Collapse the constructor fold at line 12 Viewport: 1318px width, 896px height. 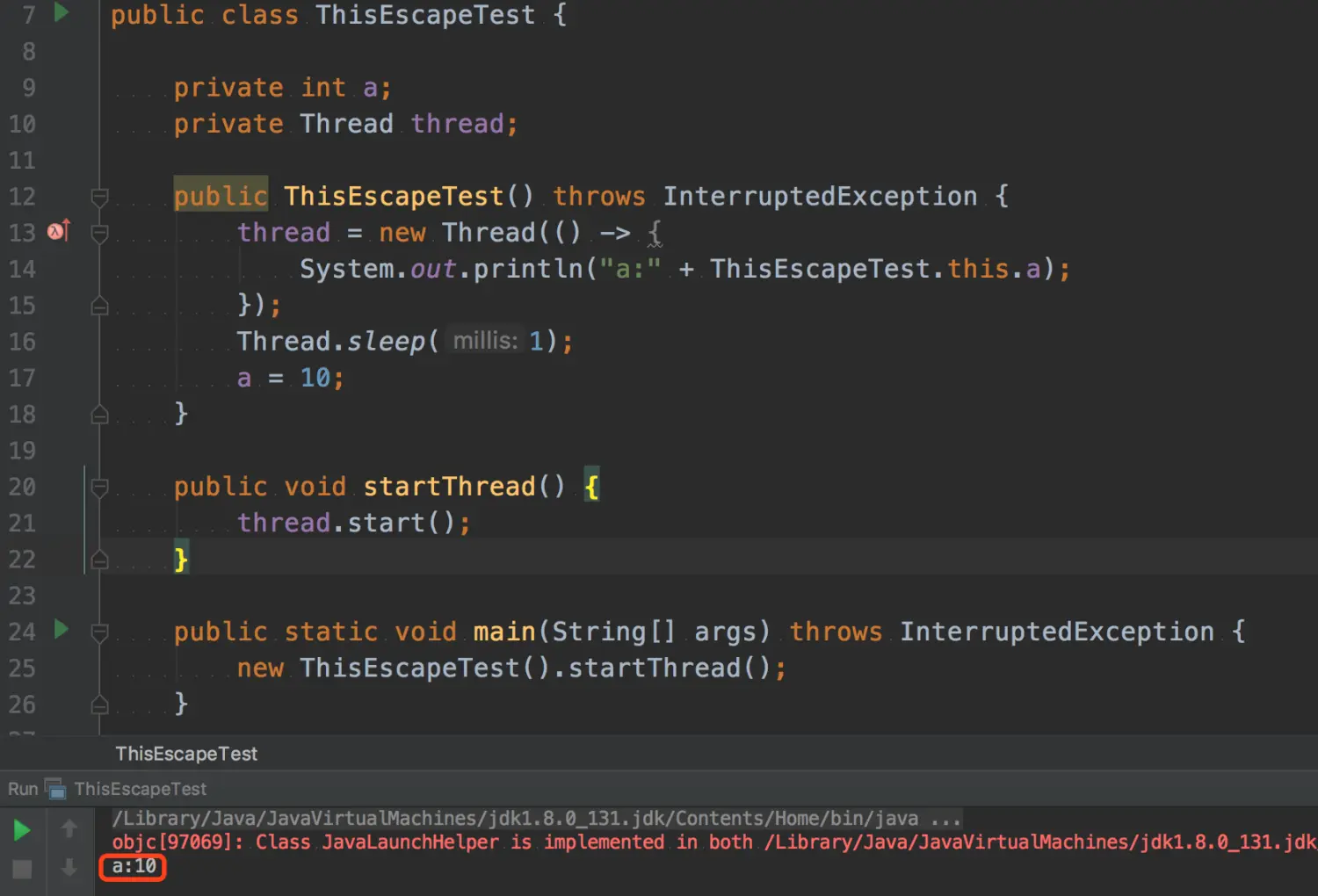pos(99,197)
